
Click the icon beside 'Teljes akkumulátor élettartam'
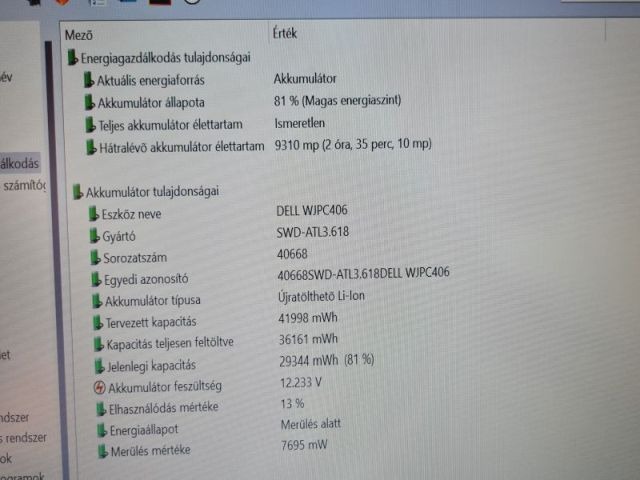click(90, 124)
